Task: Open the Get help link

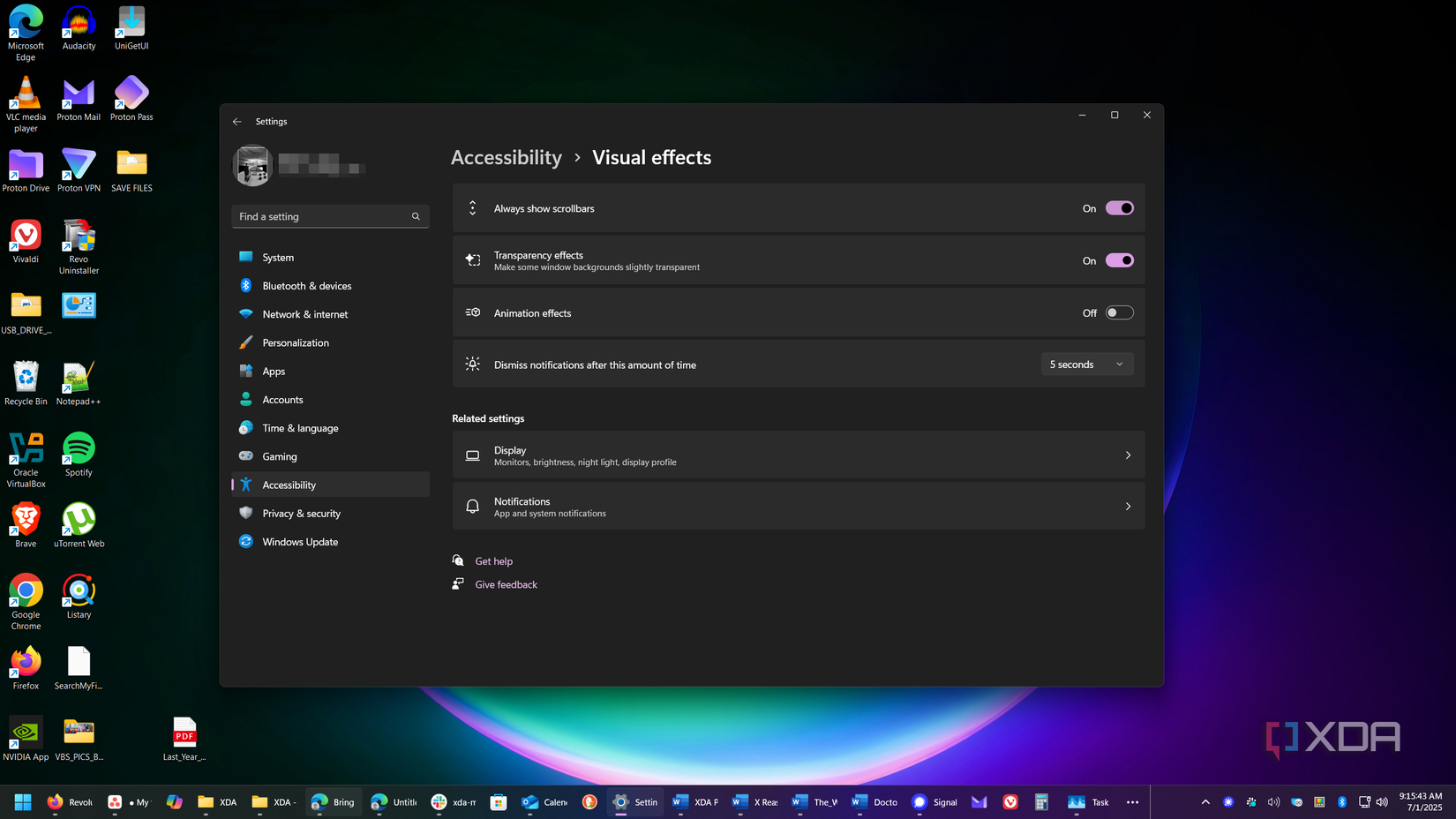Action: (494, 560)
